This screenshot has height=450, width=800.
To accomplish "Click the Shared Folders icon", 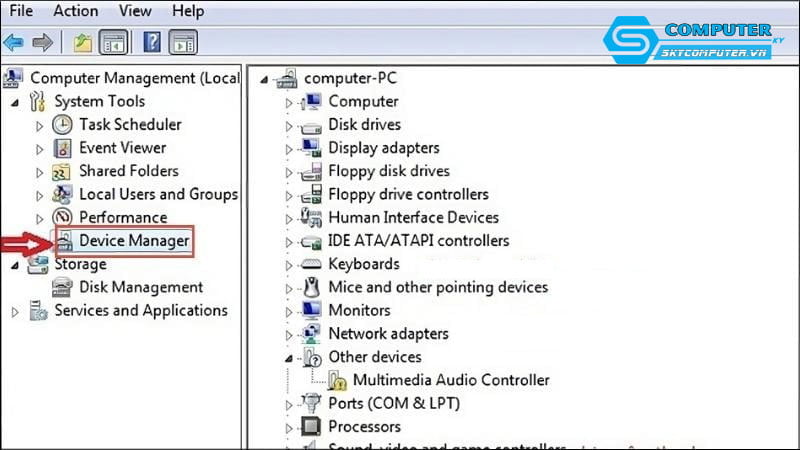I will (61, 172).
